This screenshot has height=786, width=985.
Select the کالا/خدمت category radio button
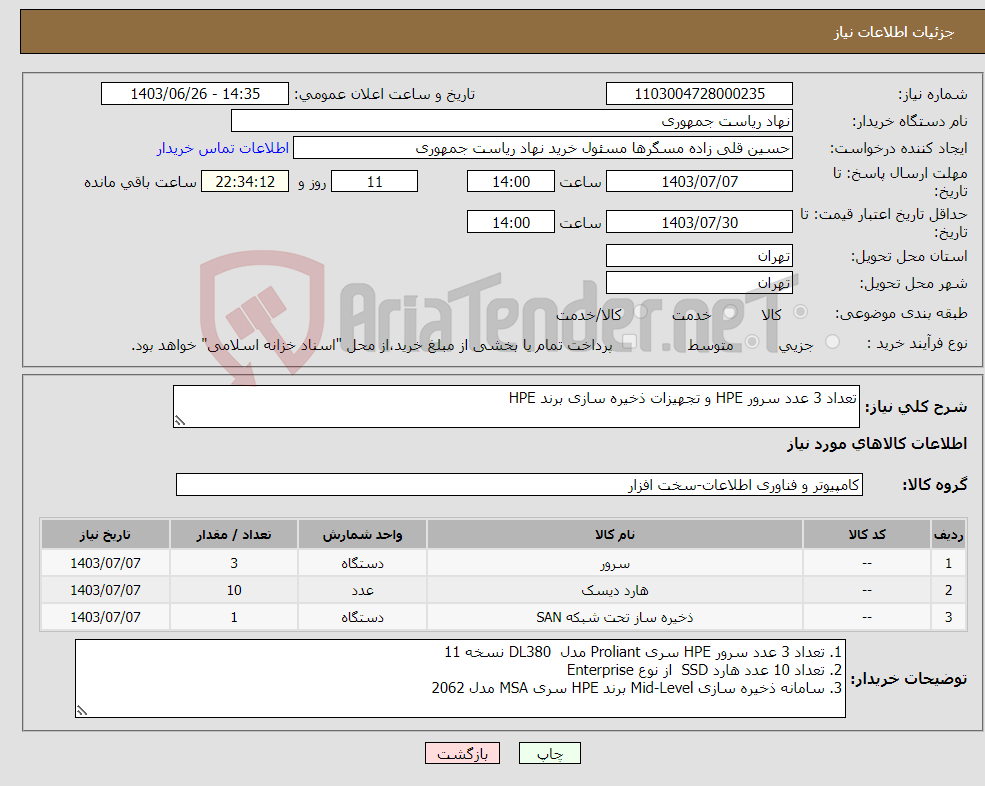(640, 312)
